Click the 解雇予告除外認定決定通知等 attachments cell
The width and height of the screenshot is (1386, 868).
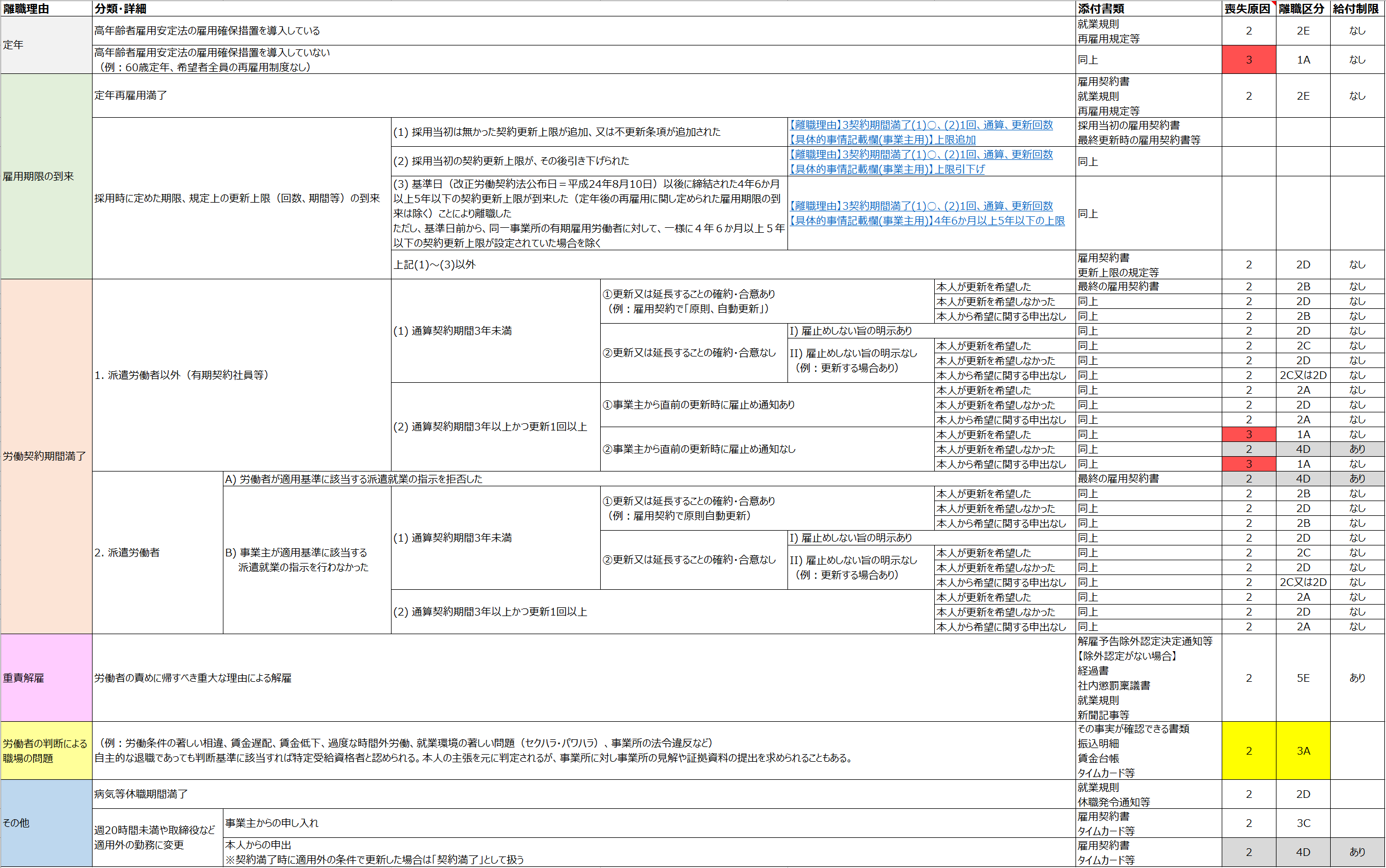tap(1148, 678)
